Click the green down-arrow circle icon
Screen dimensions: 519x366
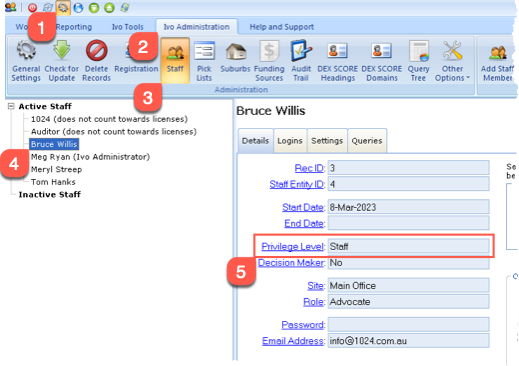94,8
